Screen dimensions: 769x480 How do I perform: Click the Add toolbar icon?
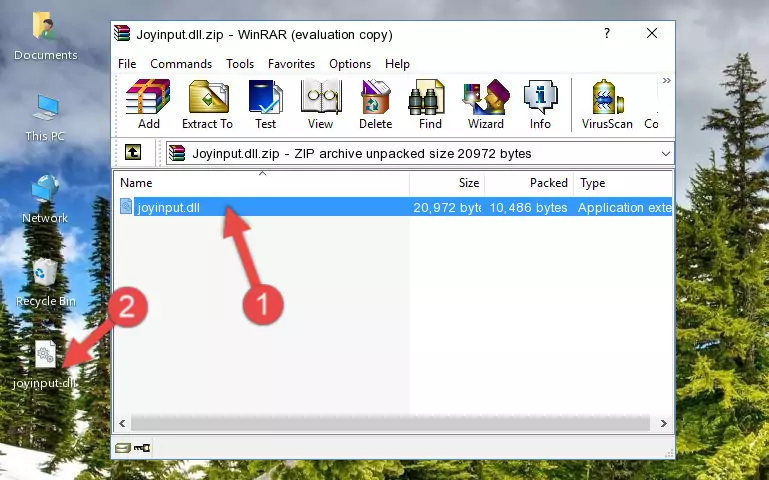tap(148, 104)
